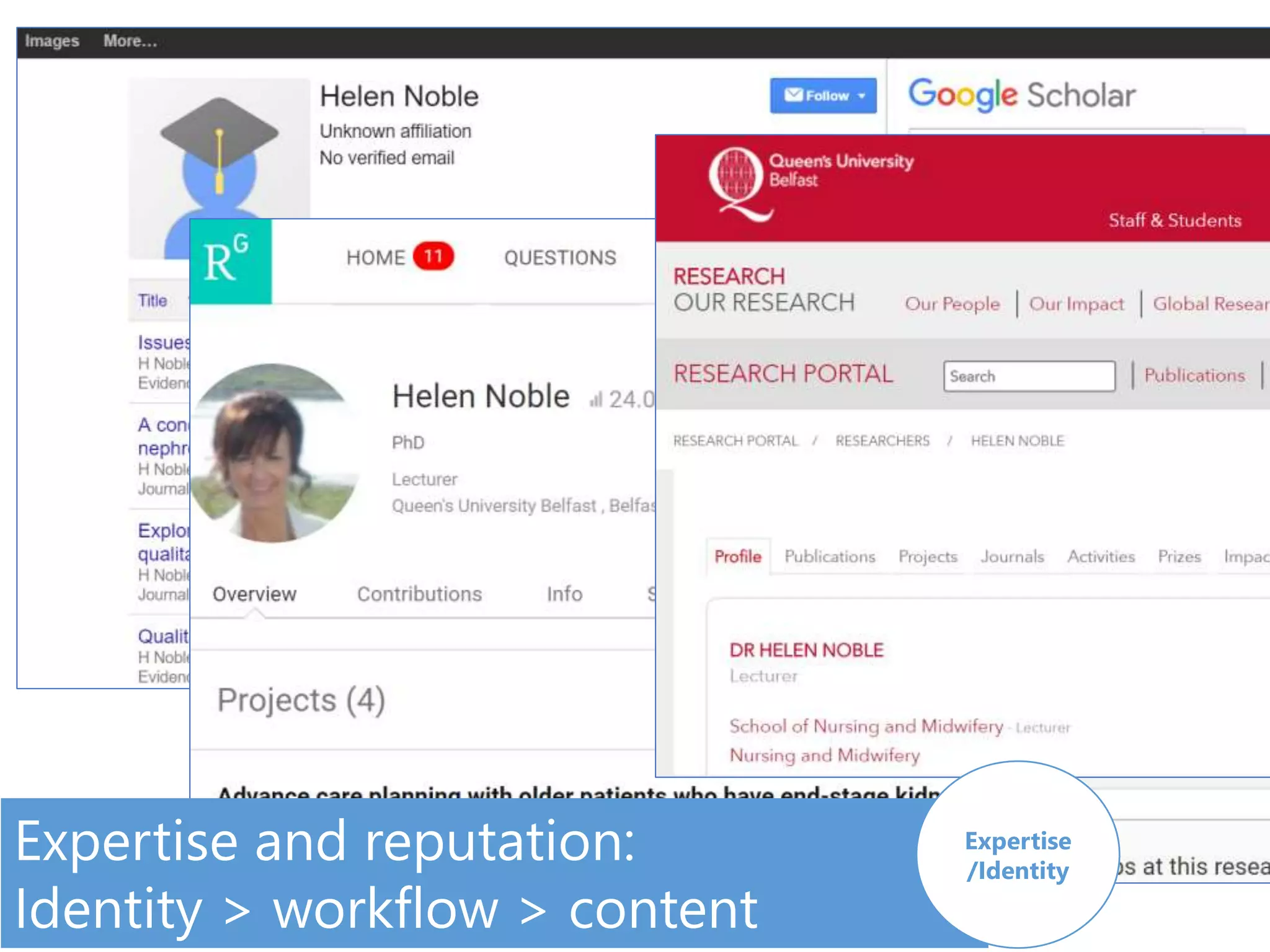1270x952 pixels.
Task: Click the DR HELEN NOBLE heading
Action: coord(806,650)
